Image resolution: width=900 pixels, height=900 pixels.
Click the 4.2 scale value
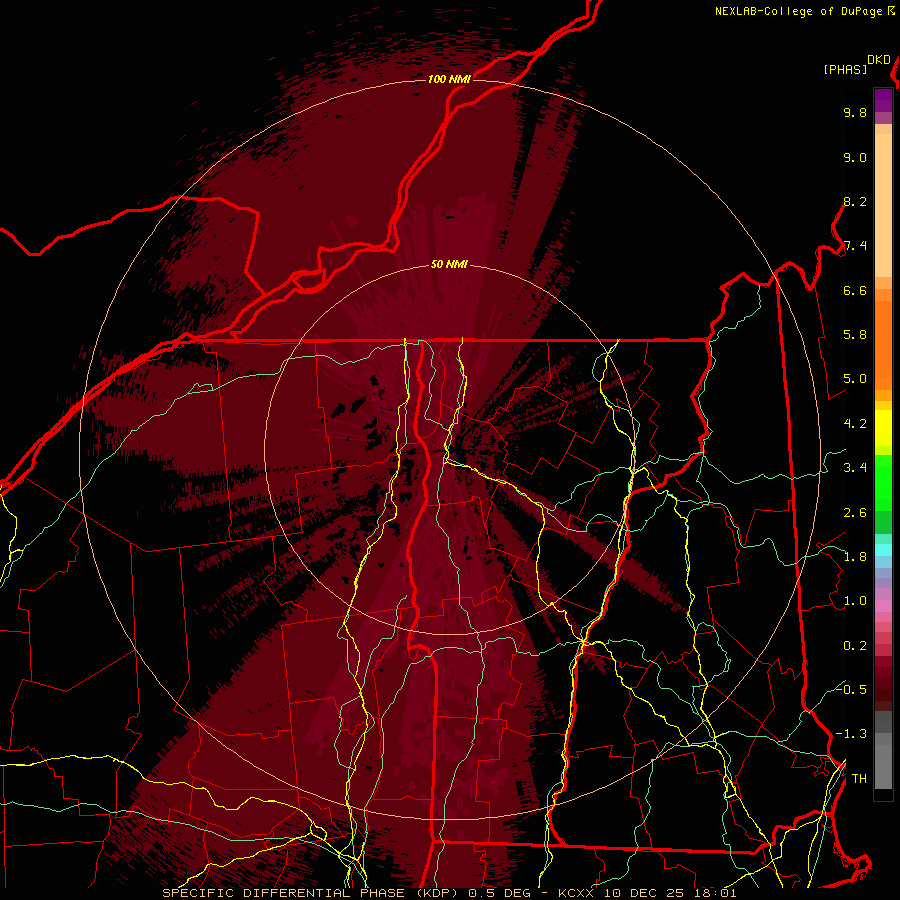[x=855, y=424]
